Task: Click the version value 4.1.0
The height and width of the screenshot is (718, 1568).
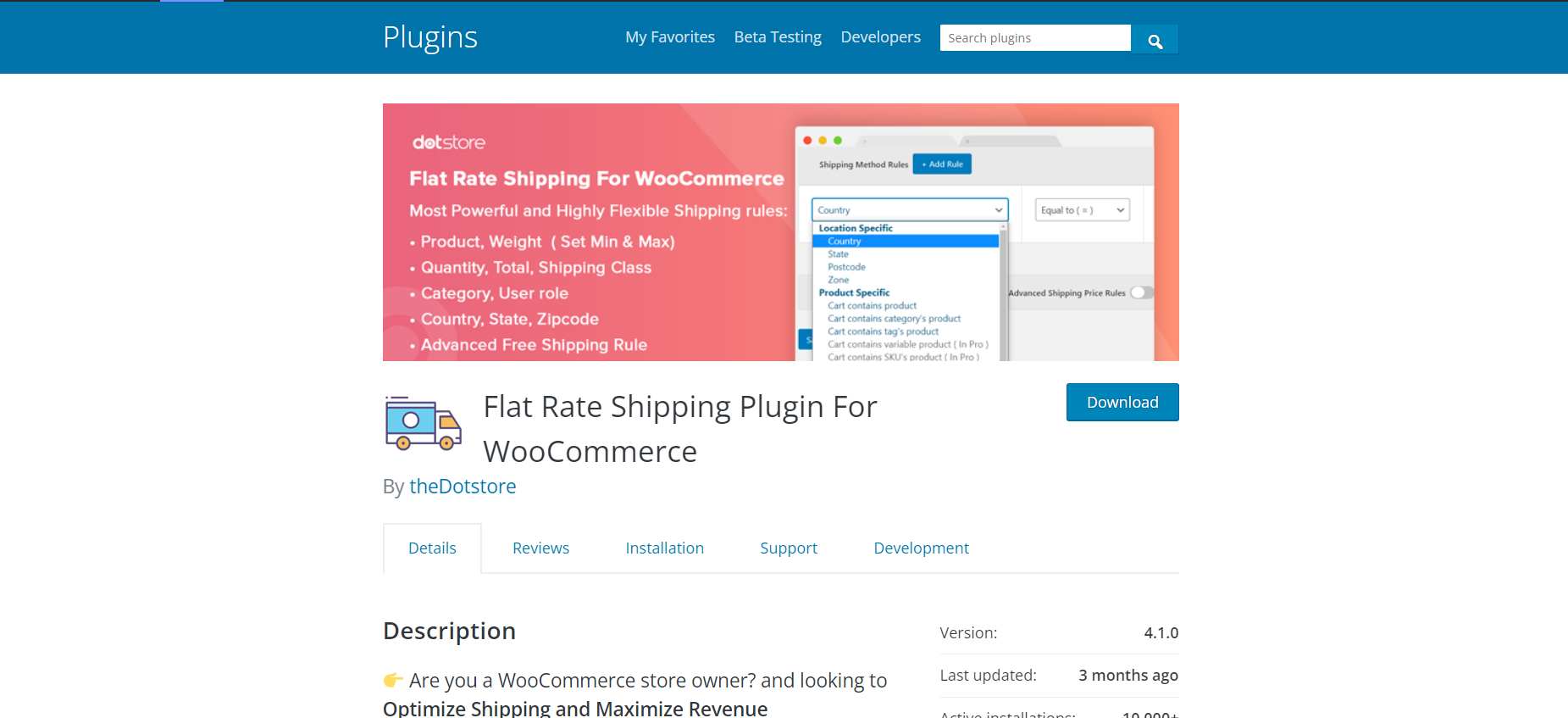Action: (x=1161, y=633)
